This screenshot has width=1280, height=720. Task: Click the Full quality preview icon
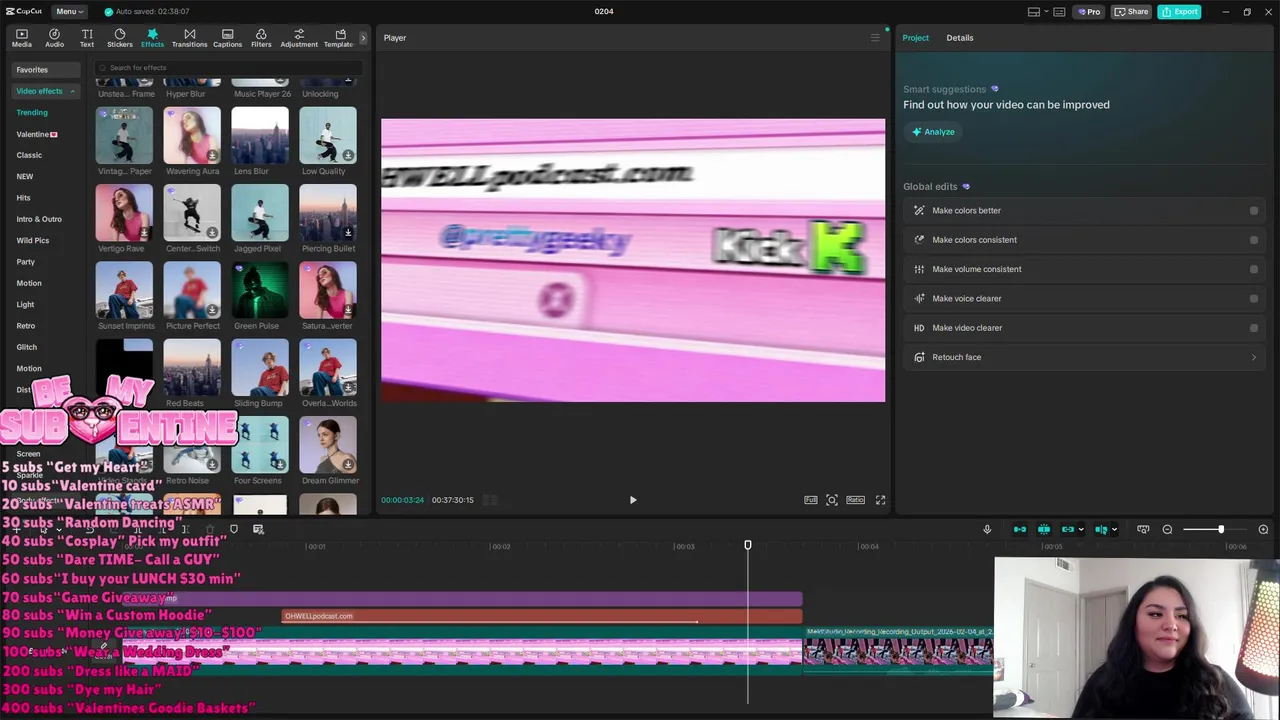[811, 500]
